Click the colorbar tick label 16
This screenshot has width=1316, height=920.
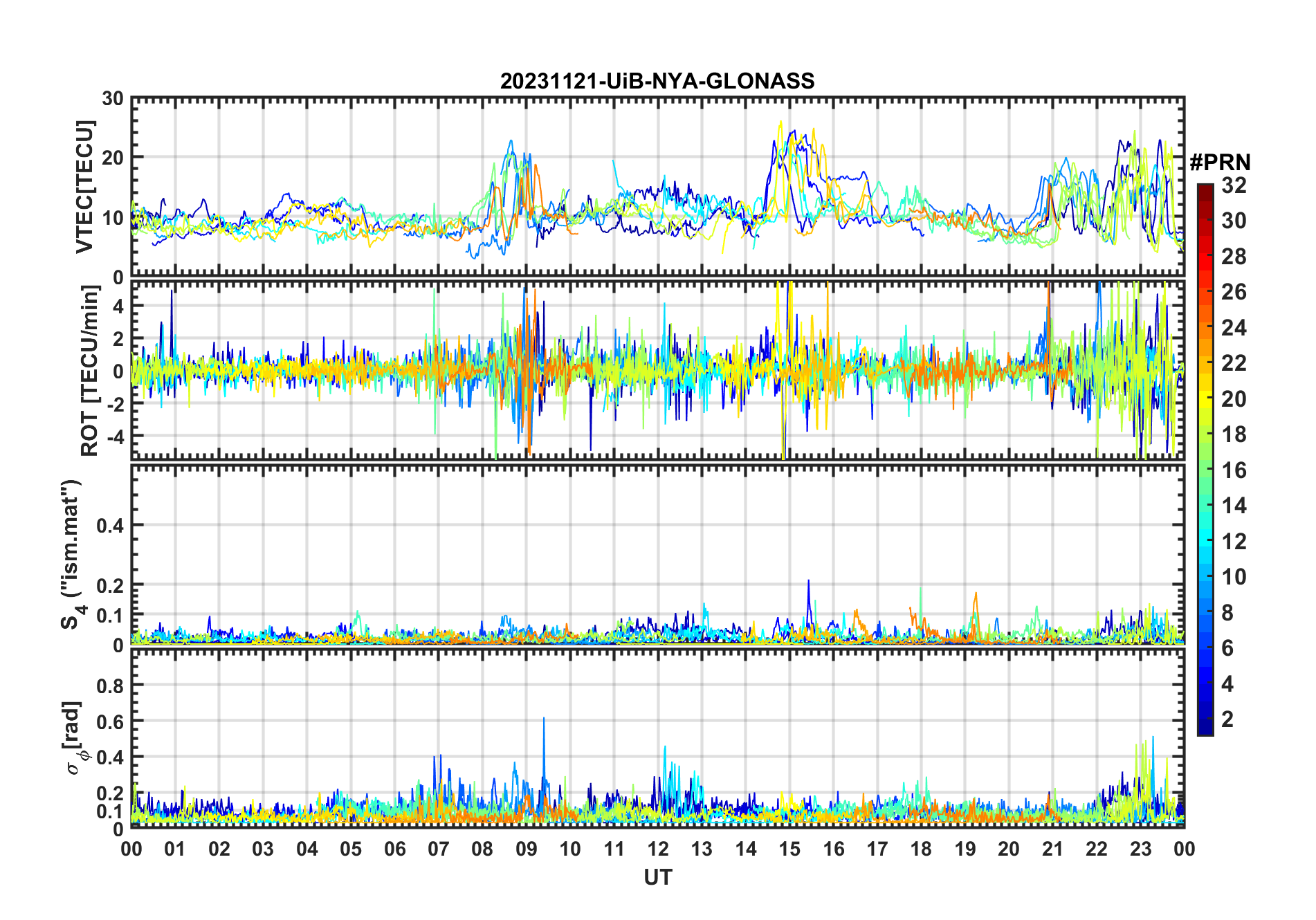[1234, 470]
